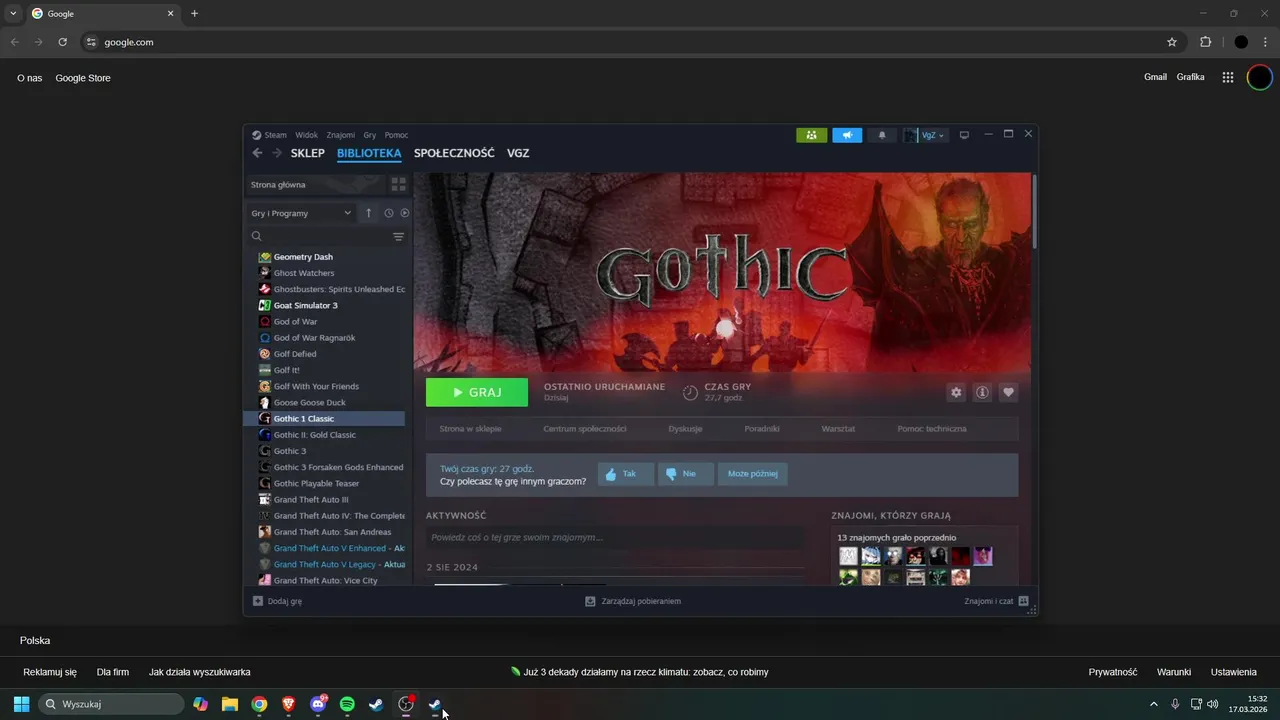This screenshot has width=1280, height=720.
Task: Open Gothic game settings gear icon
Action: [x=956, y=393]
